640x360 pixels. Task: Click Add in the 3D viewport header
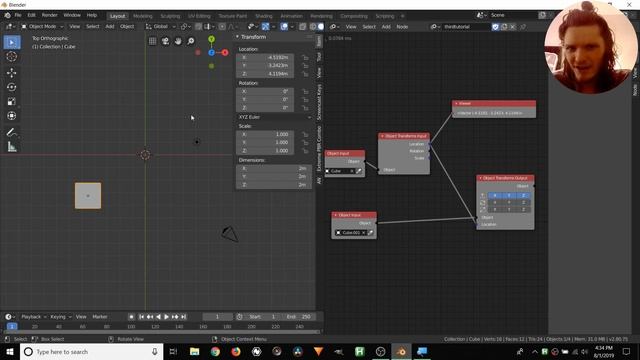click(110, 27)
